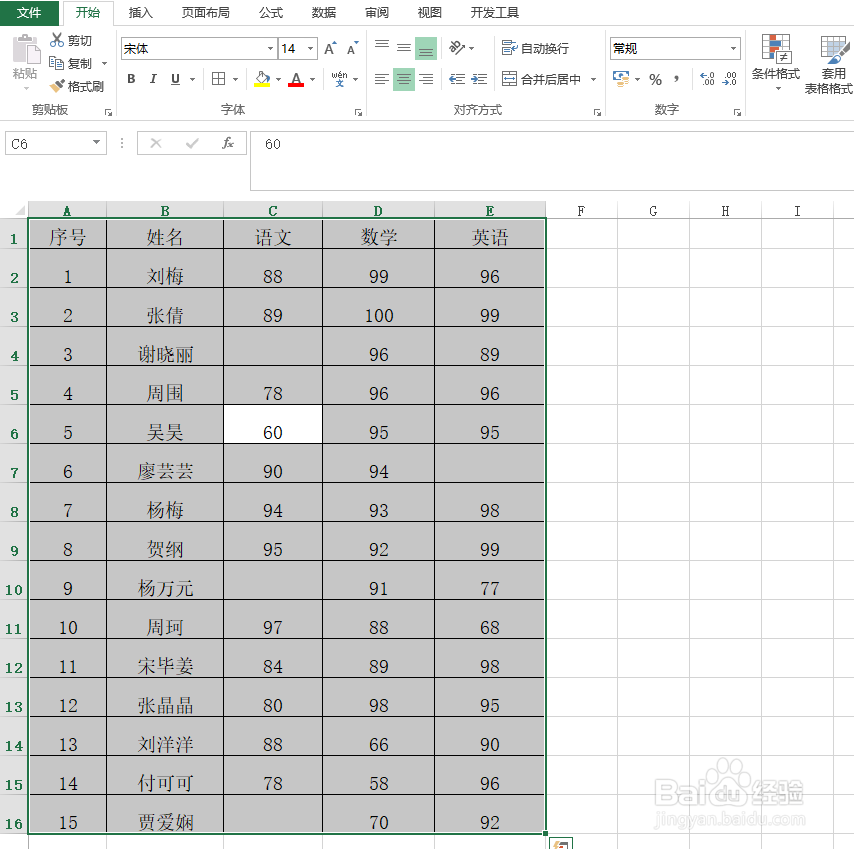Switch to the Review (审阅) tab
Image resolution: width=854 pixels, height=849 pixels.
coord(376,13)
